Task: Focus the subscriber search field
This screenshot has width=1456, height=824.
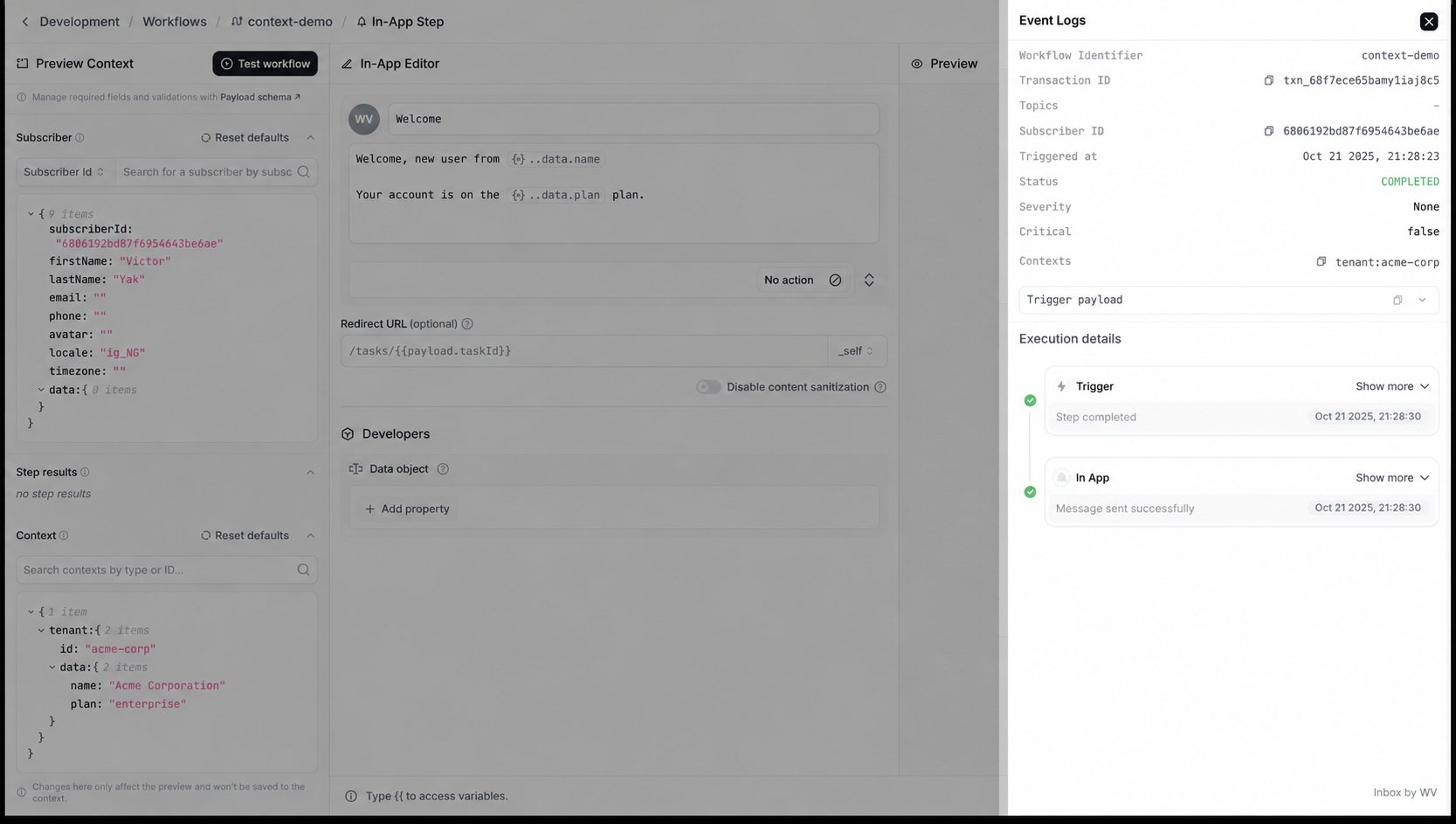Action: click(x=207, y=172)
